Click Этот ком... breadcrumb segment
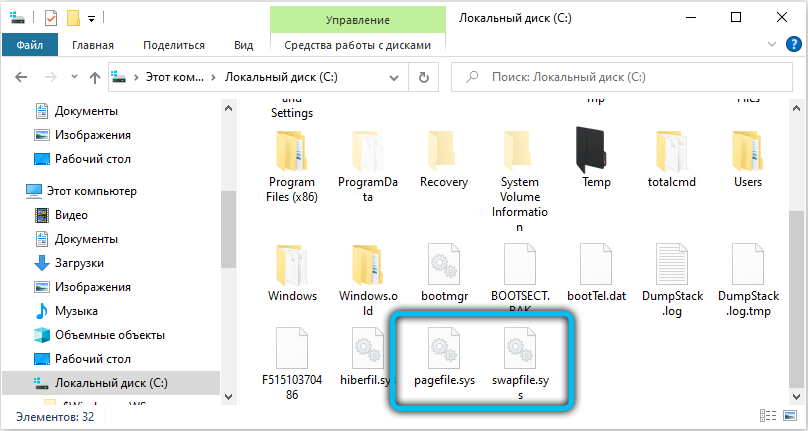 pos(175,77)
